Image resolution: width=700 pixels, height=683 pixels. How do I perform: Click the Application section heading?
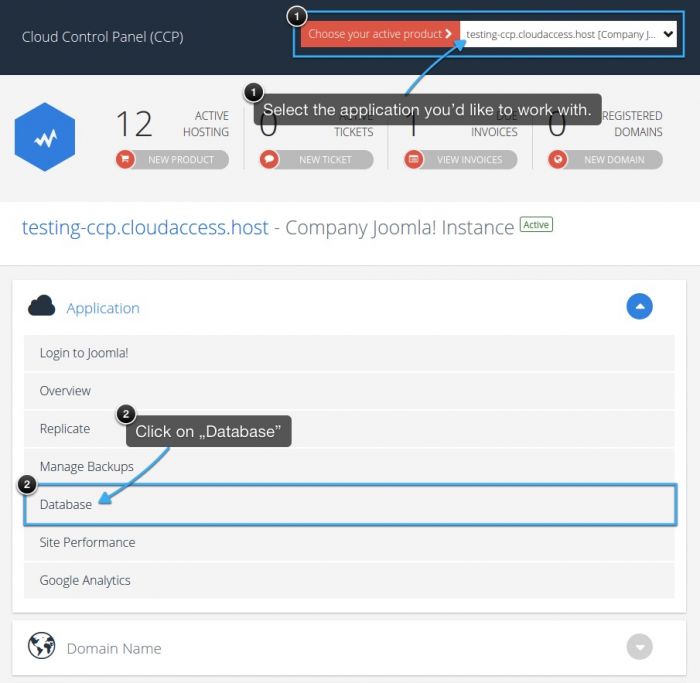(103, 308)
